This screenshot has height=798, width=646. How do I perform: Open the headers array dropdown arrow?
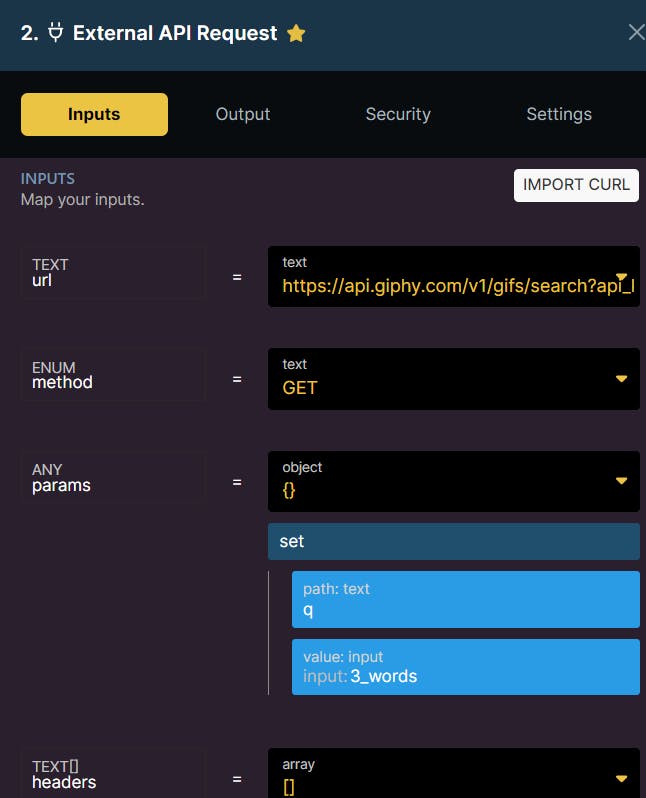(x=621, y=778)
